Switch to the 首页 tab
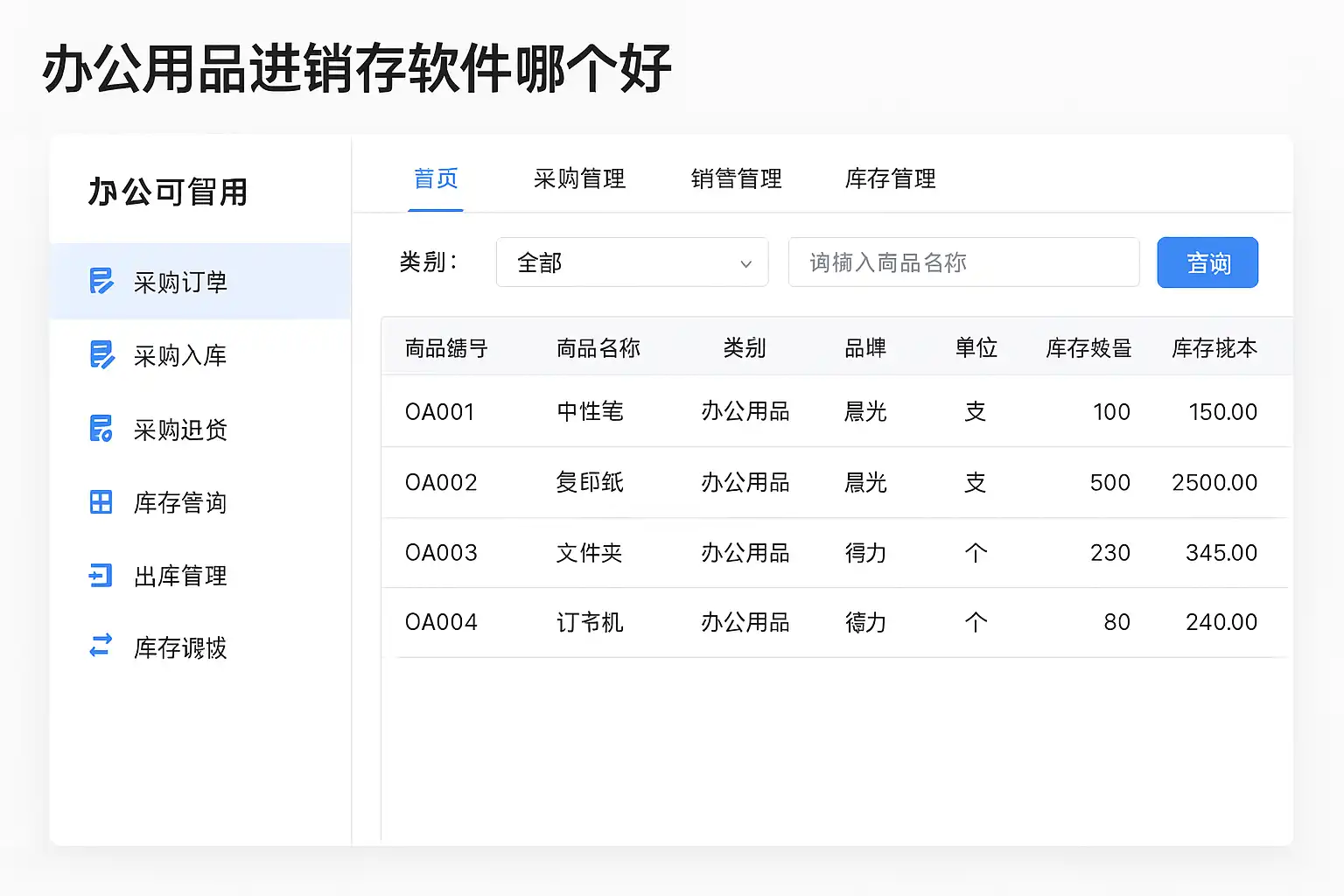1344x896 pixels. [x=436, y=179]
